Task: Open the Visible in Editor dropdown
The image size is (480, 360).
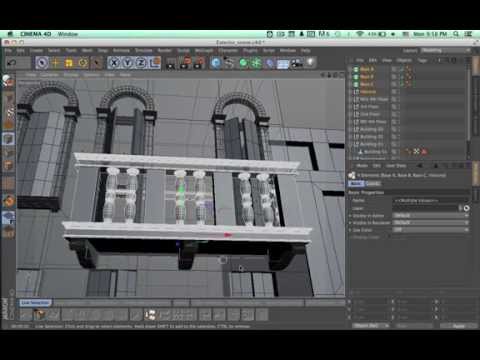Action: 431,216
